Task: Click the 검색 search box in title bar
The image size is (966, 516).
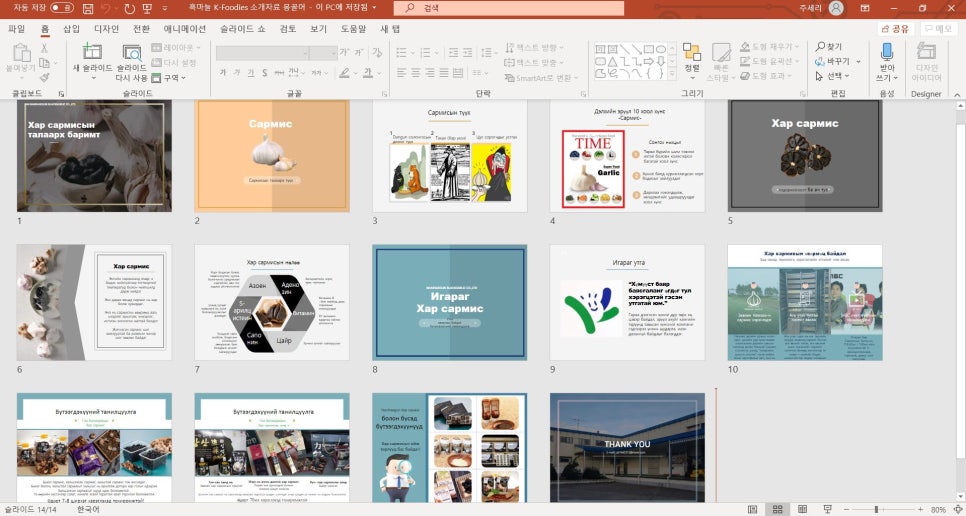Action: [508, 8]
